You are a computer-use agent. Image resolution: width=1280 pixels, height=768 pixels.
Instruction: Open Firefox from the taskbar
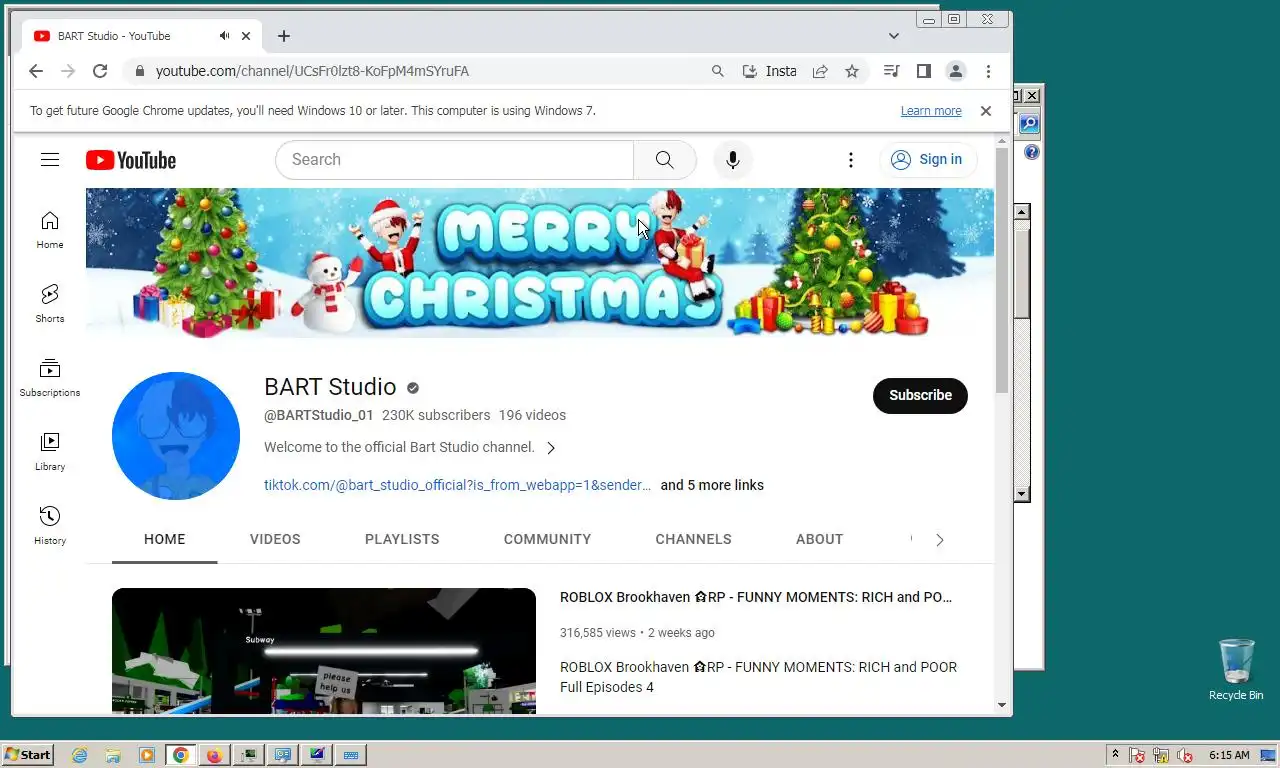[214, 755]
